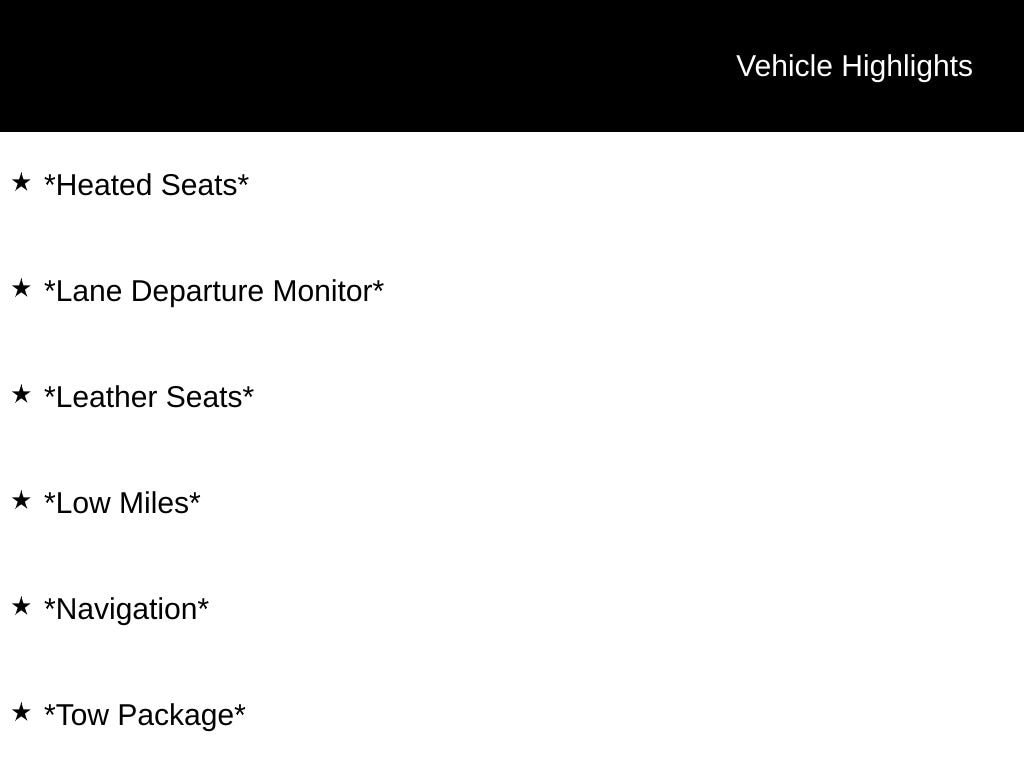Choose the Tow Package highlight entry

[144, 715]
